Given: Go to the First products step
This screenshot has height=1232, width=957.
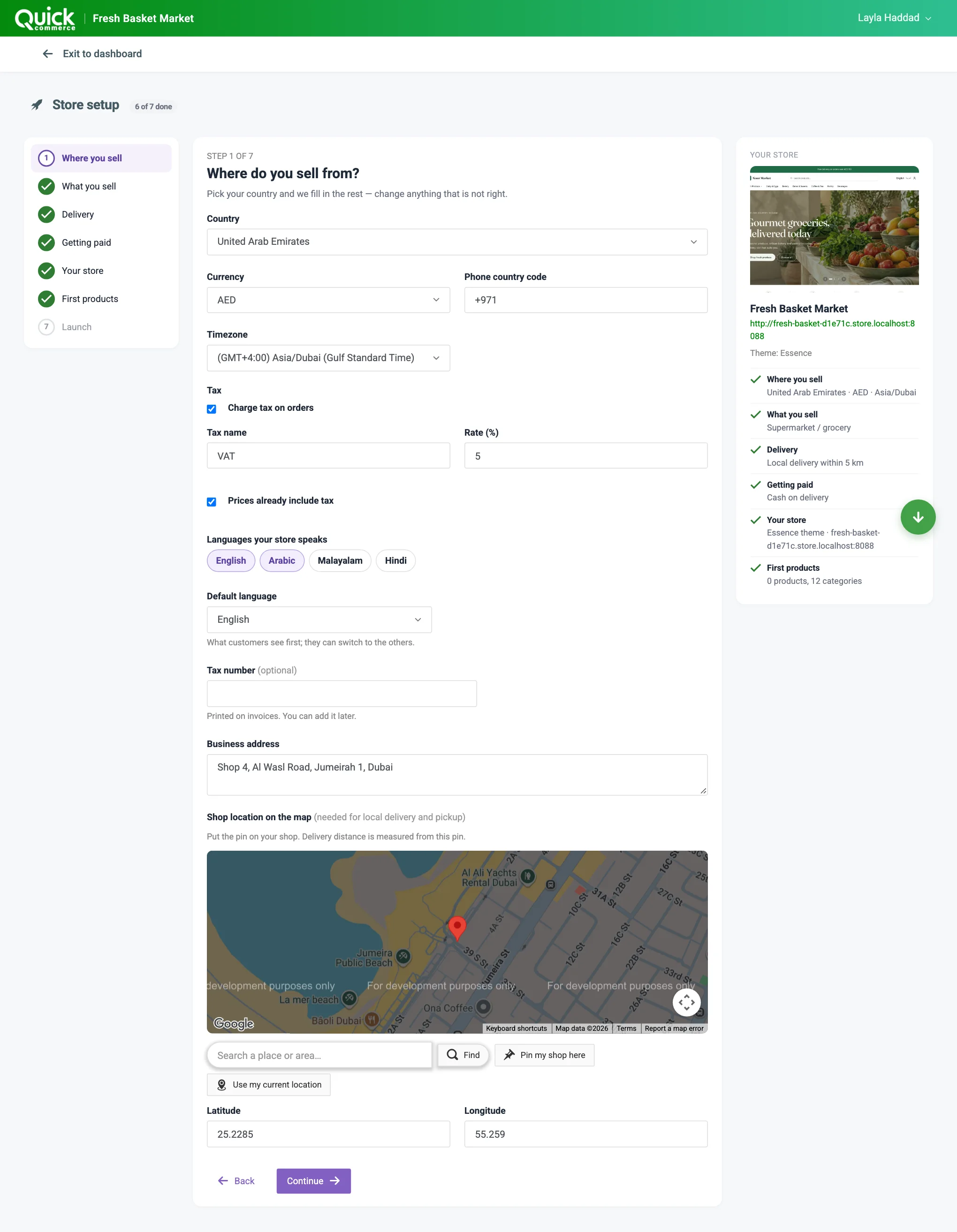Looking at the screenshot, I should pyautogui.click(x=101, y=299).
